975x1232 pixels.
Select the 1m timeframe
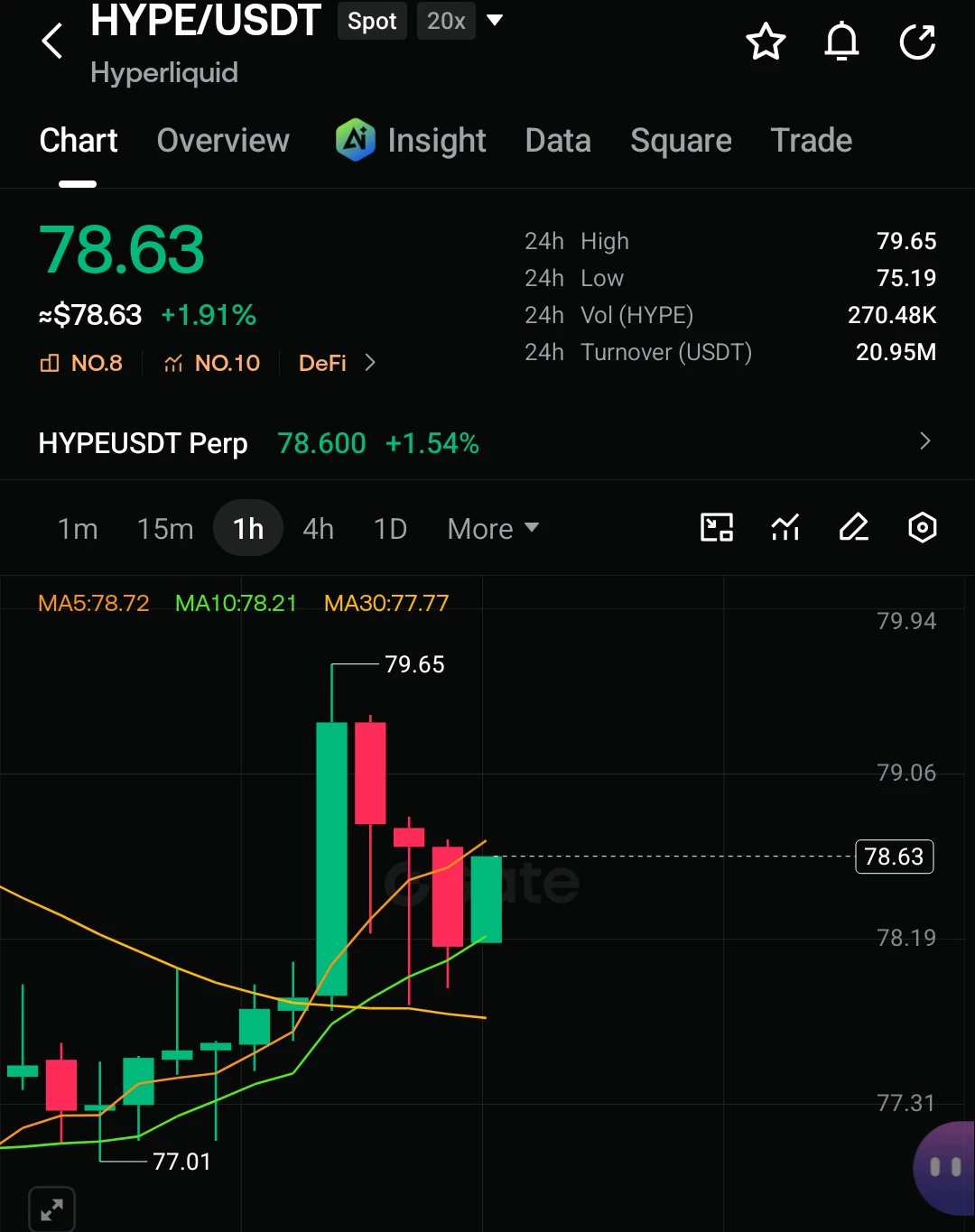tap(78, 529)
